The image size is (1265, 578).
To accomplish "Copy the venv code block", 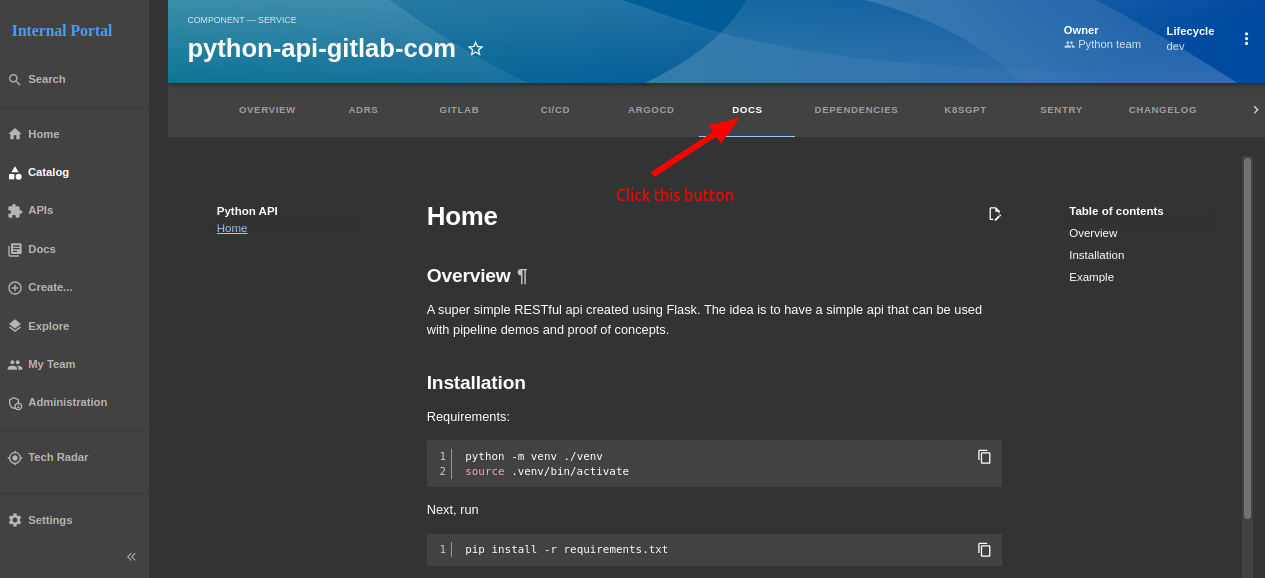I will click(984, 457).
